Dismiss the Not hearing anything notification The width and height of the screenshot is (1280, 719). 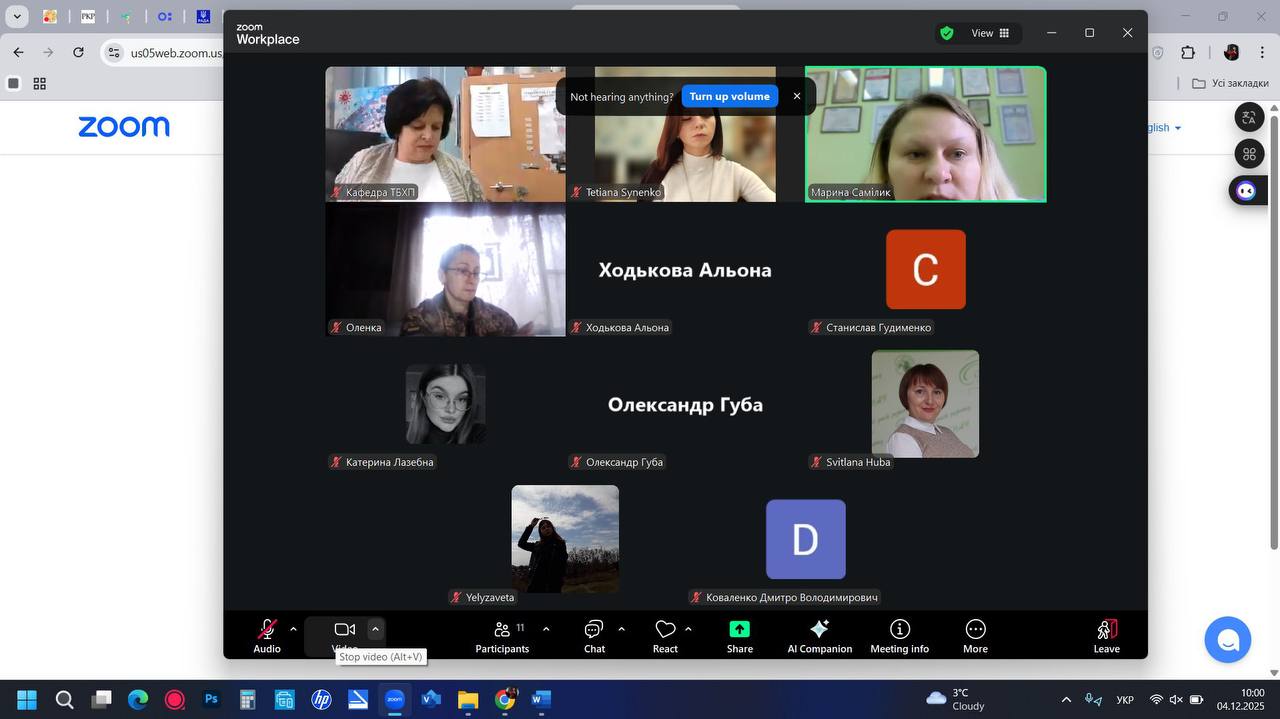click(x=797, y=97)
